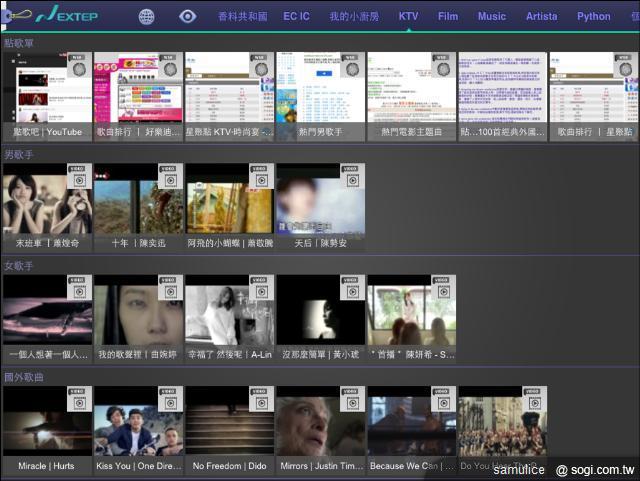Play the 阿飛的小蝴蝶 video
Viewport: 640px width, 481px height.
click(x=229, y=208)
